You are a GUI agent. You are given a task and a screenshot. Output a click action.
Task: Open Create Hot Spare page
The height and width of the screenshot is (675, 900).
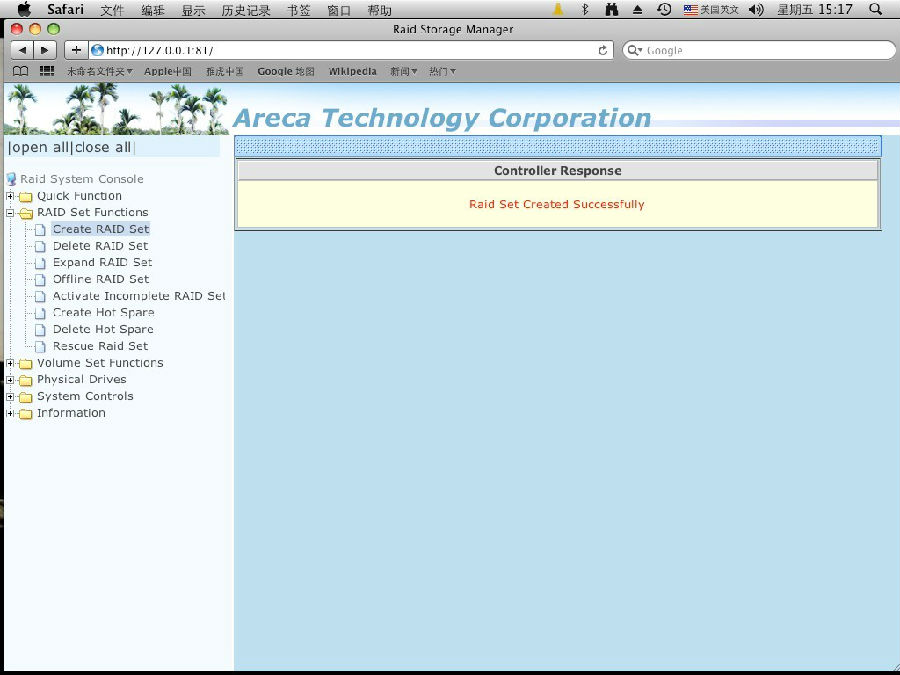coord(103,313)
